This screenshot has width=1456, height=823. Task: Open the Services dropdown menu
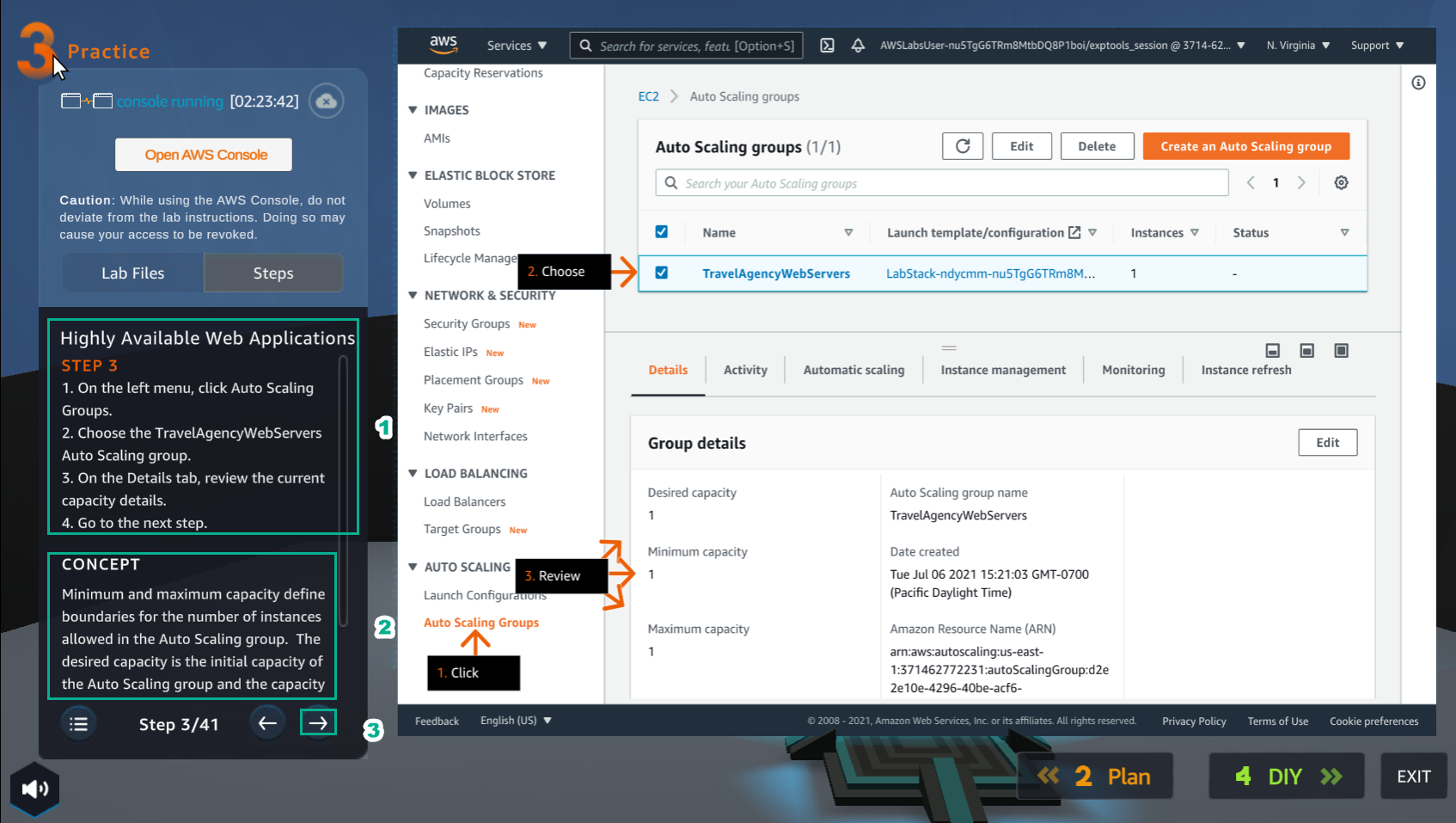(x=517, y=46)
